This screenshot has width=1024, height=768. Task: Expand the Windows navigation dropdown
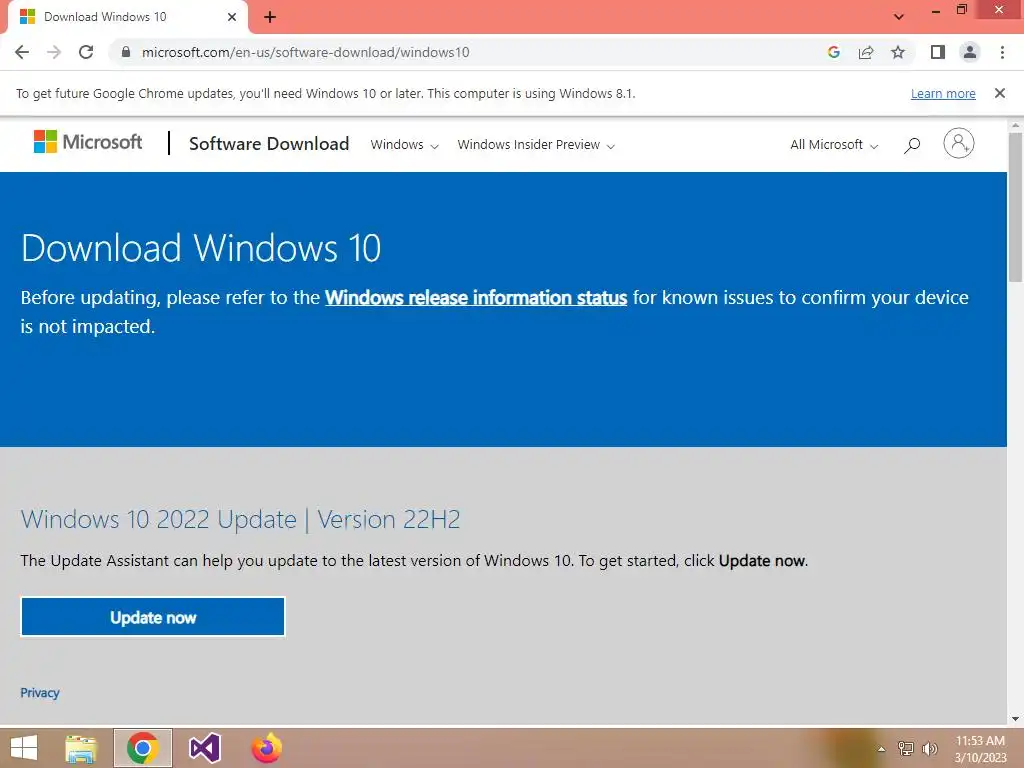(404, 145)
